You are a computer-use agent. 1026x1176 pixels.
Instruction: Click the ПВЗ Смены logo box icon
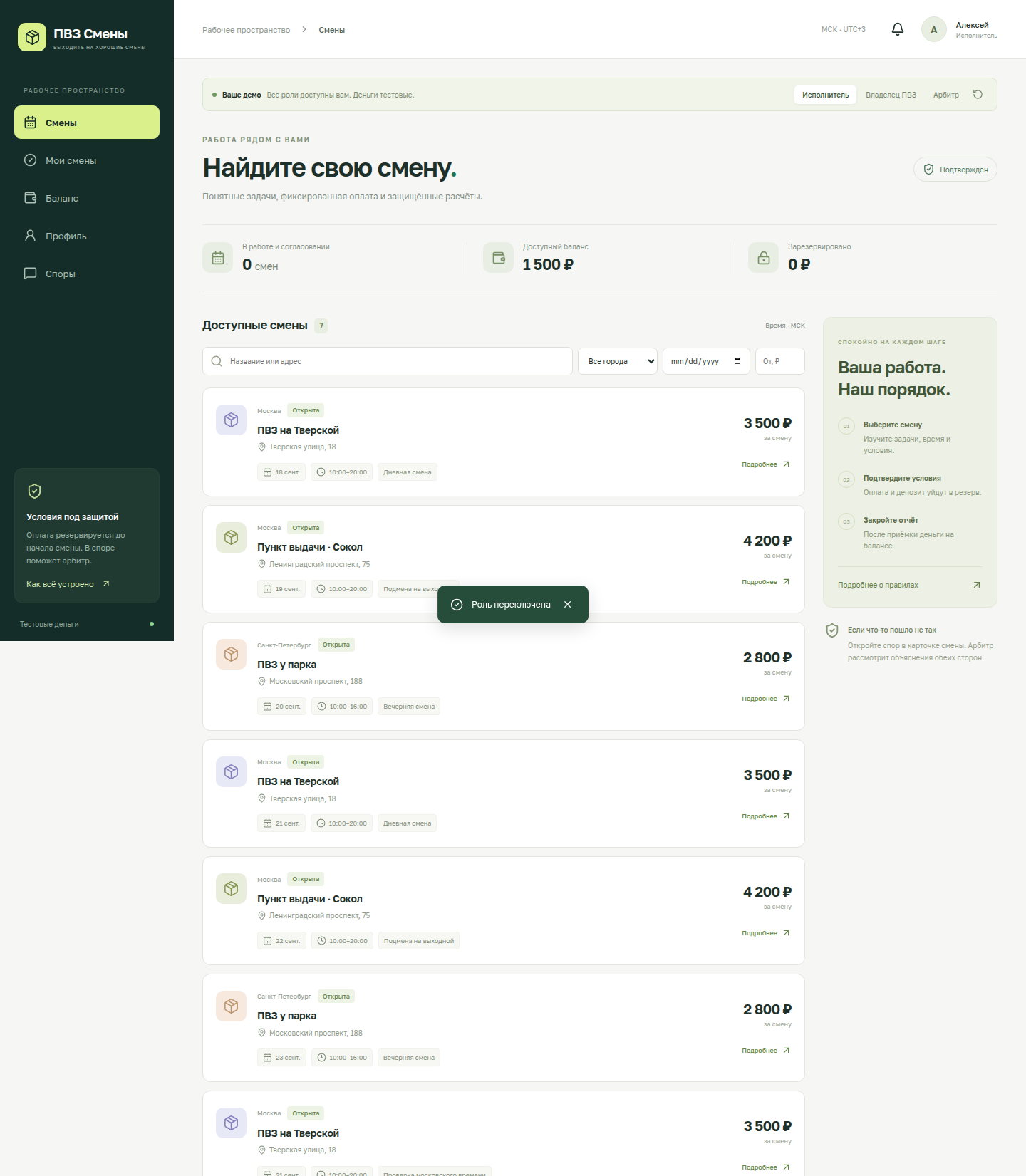[x=32, y=37]
